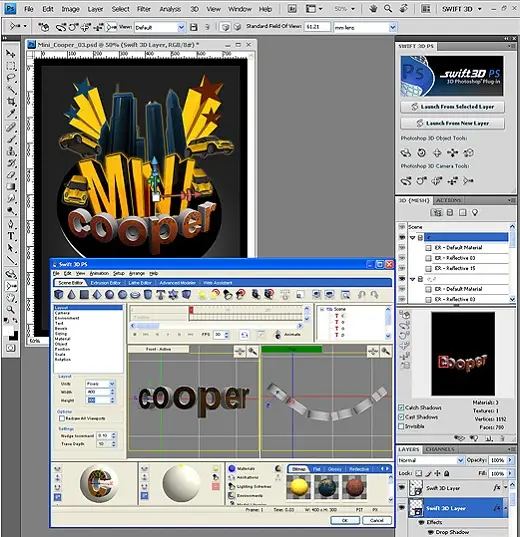
Task: Click Cancel in Swift 3D PS dialog
Action: click(377, 520)
